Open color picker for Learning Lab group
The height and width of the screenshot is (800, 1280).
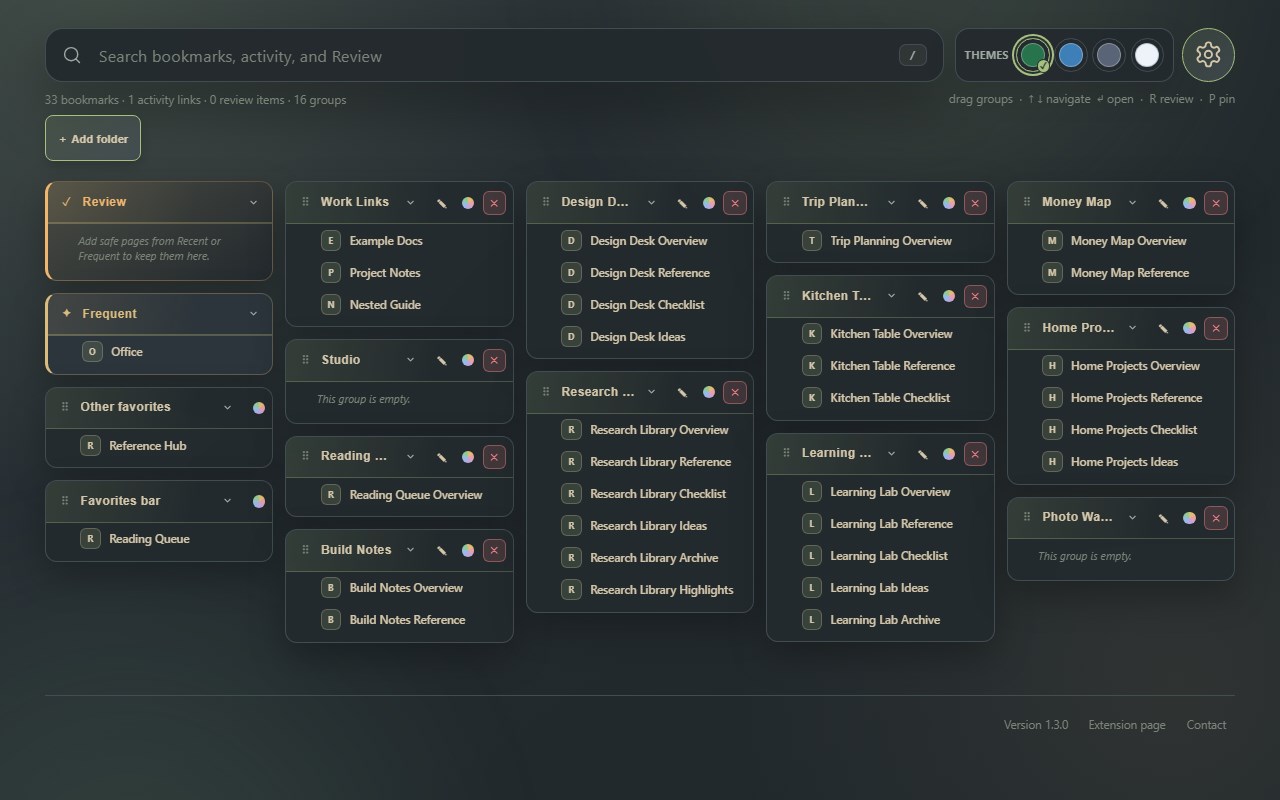tap(948, 454)
